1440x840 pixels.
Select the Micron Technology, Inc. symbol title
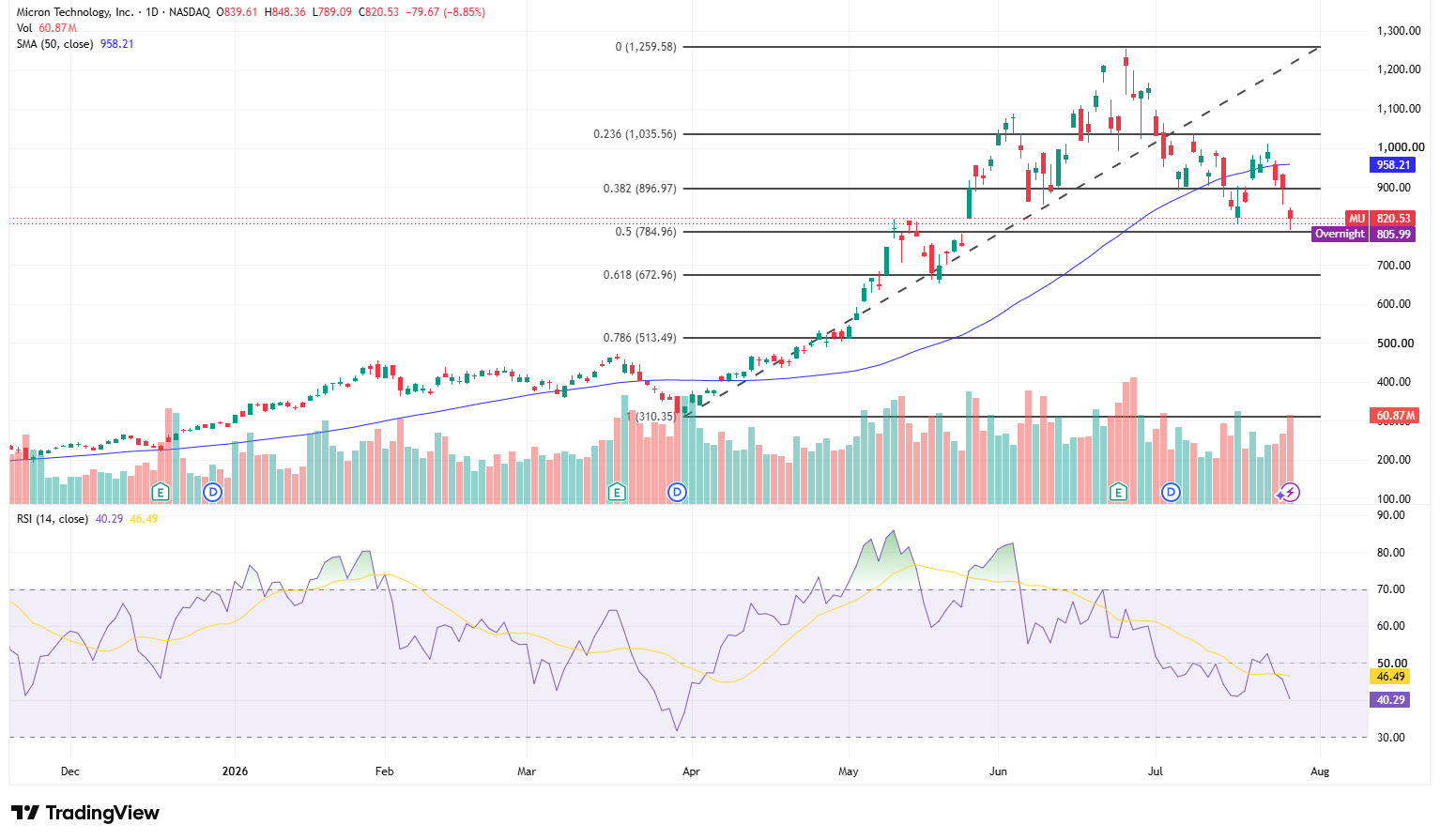[x=75, y=12]
